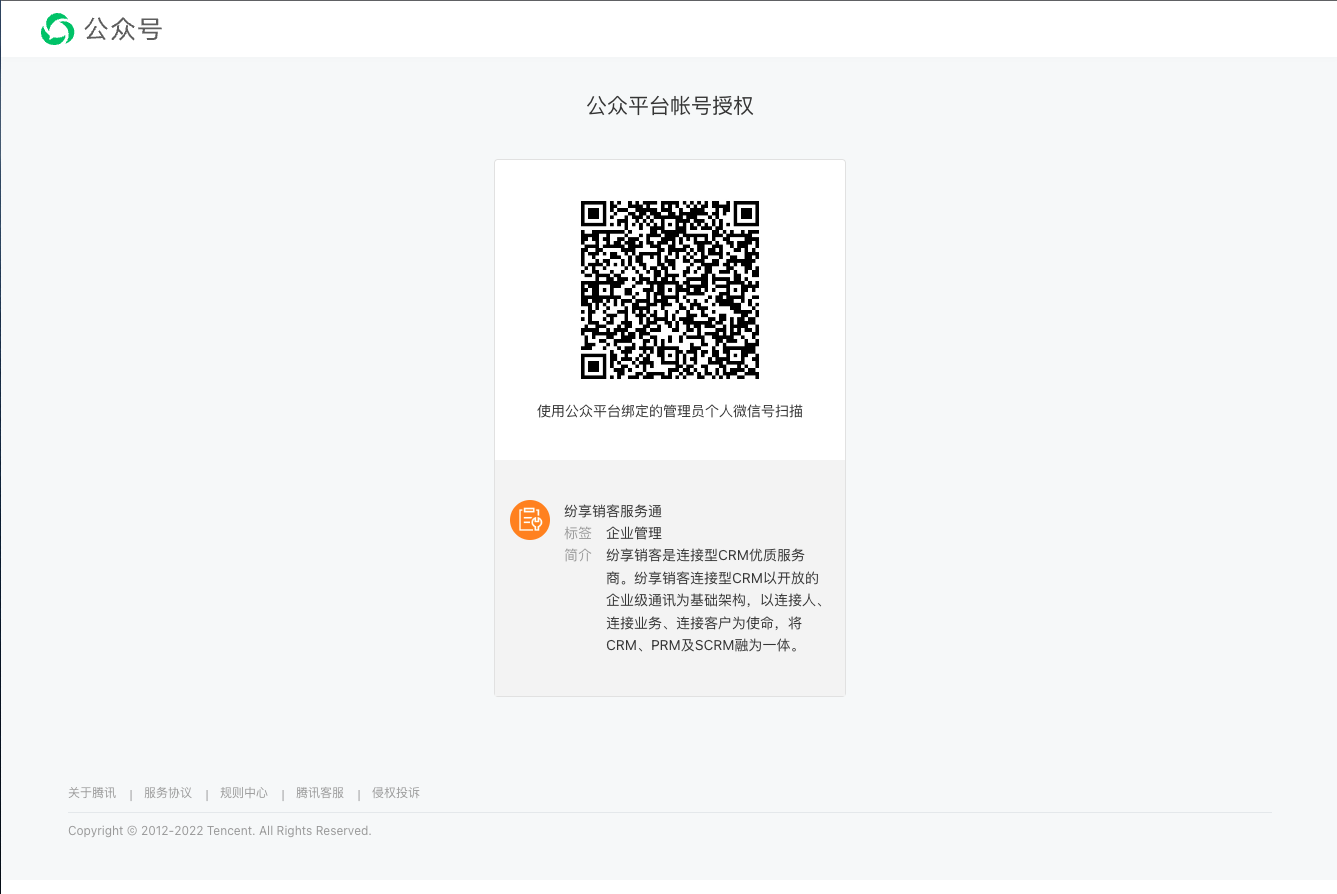Click the 公众平台帐号授权 page heading
The image size is (1337, 894).
(x=670, y=106)
